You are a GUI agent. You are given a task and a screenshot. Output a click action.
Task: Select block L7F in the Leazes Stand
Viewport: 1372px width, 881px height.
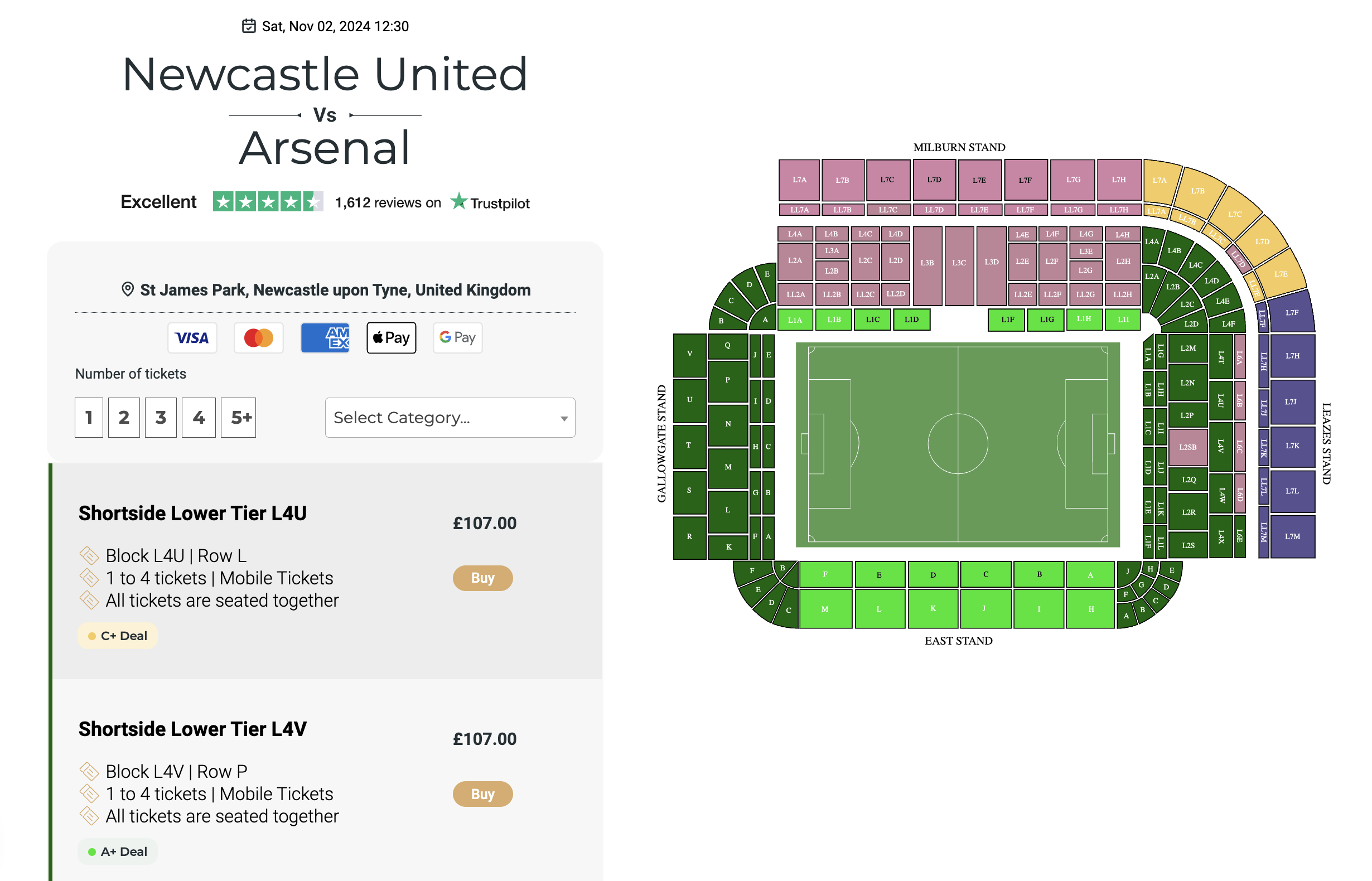1292,312
